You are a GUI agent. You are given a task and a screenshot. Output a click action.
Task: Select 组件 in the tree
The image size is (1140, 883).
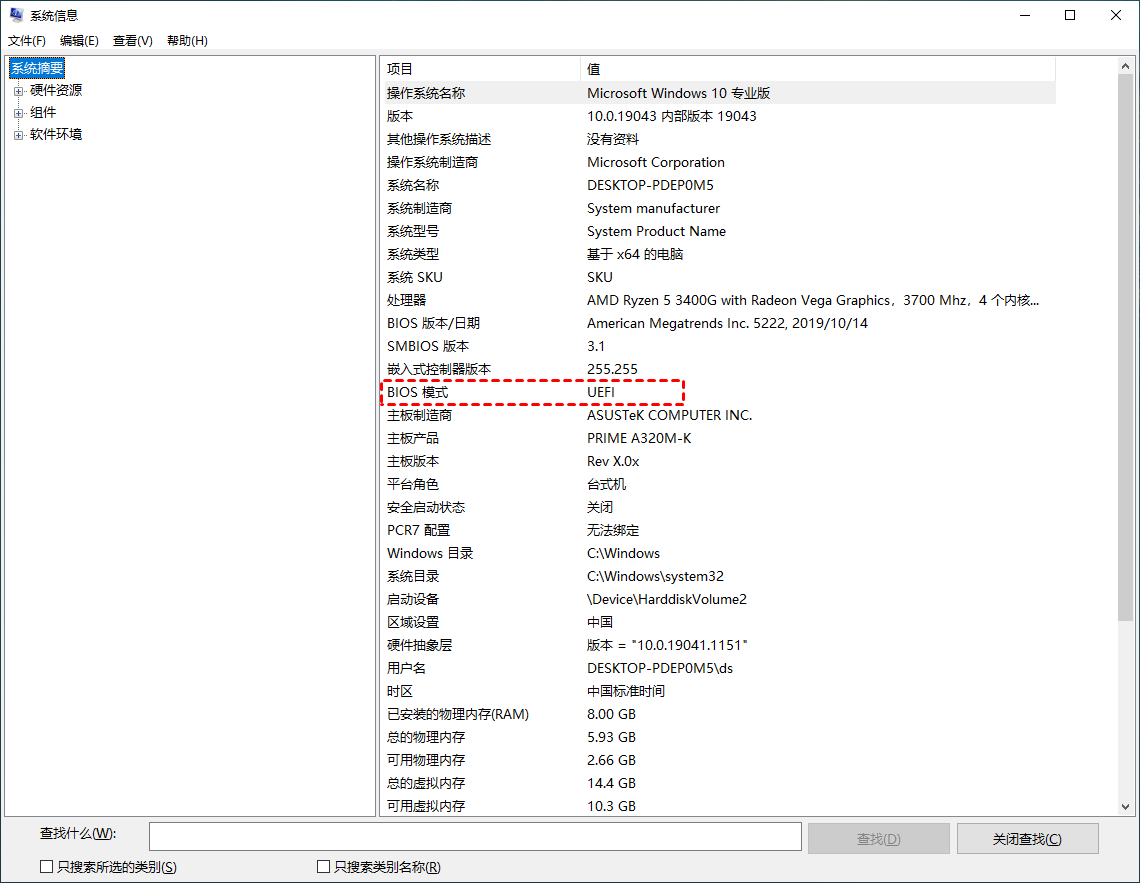43,113
